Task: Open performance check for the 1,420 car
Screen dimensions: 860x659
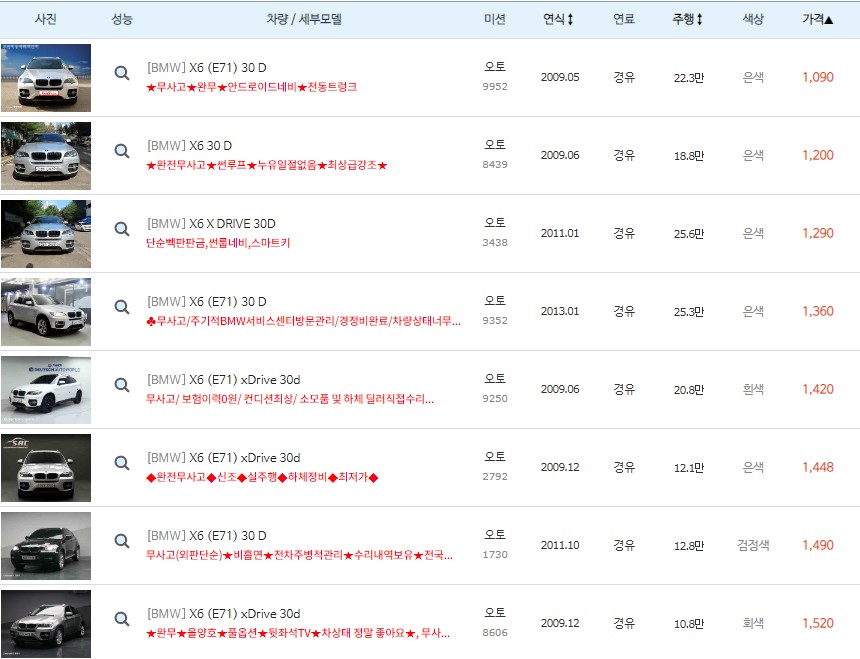Action: click(122, 384)
